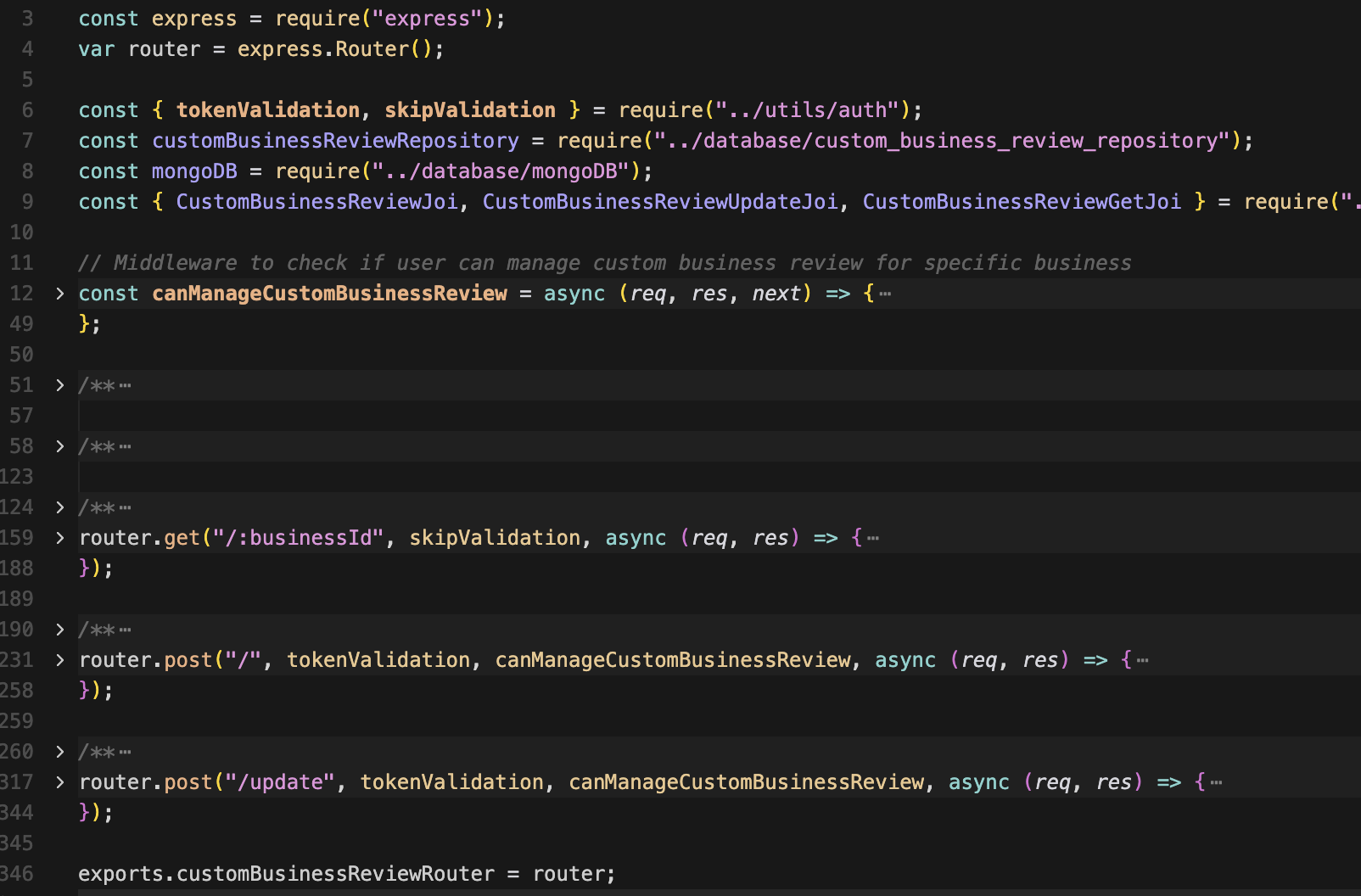Place cursor on tokenValidation in the line 6 import

267,110
